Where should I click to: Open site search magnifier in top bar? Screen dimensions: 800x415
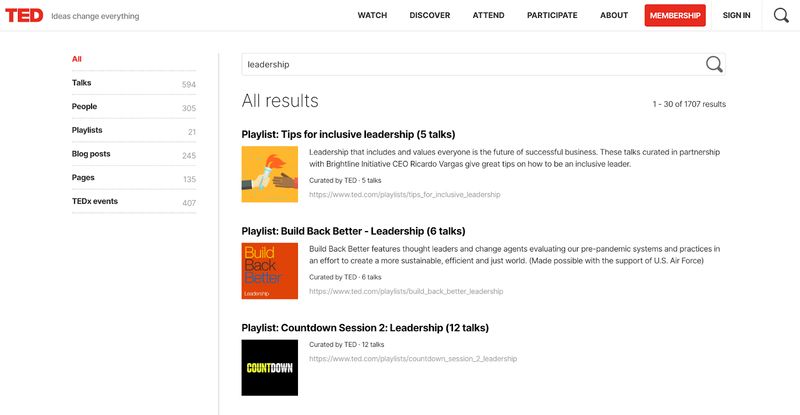pyautogui.click(x=781, y=15)
